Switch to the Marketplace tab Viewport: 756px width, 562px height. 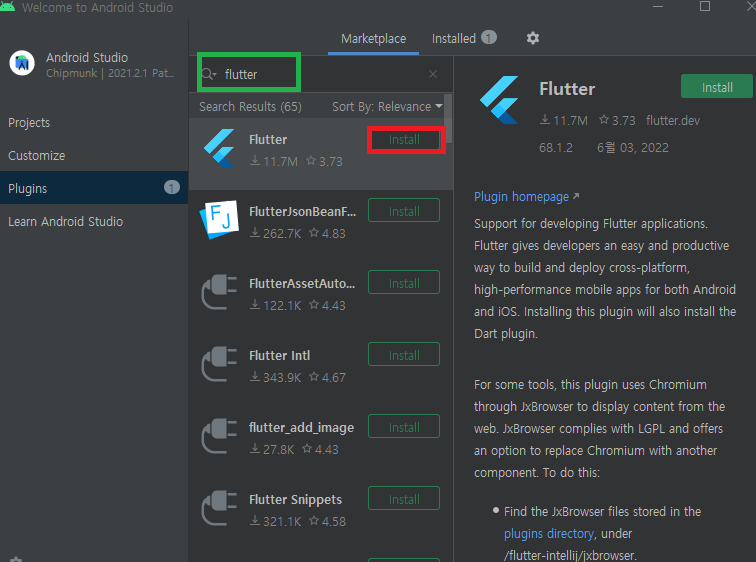[373, 39]
